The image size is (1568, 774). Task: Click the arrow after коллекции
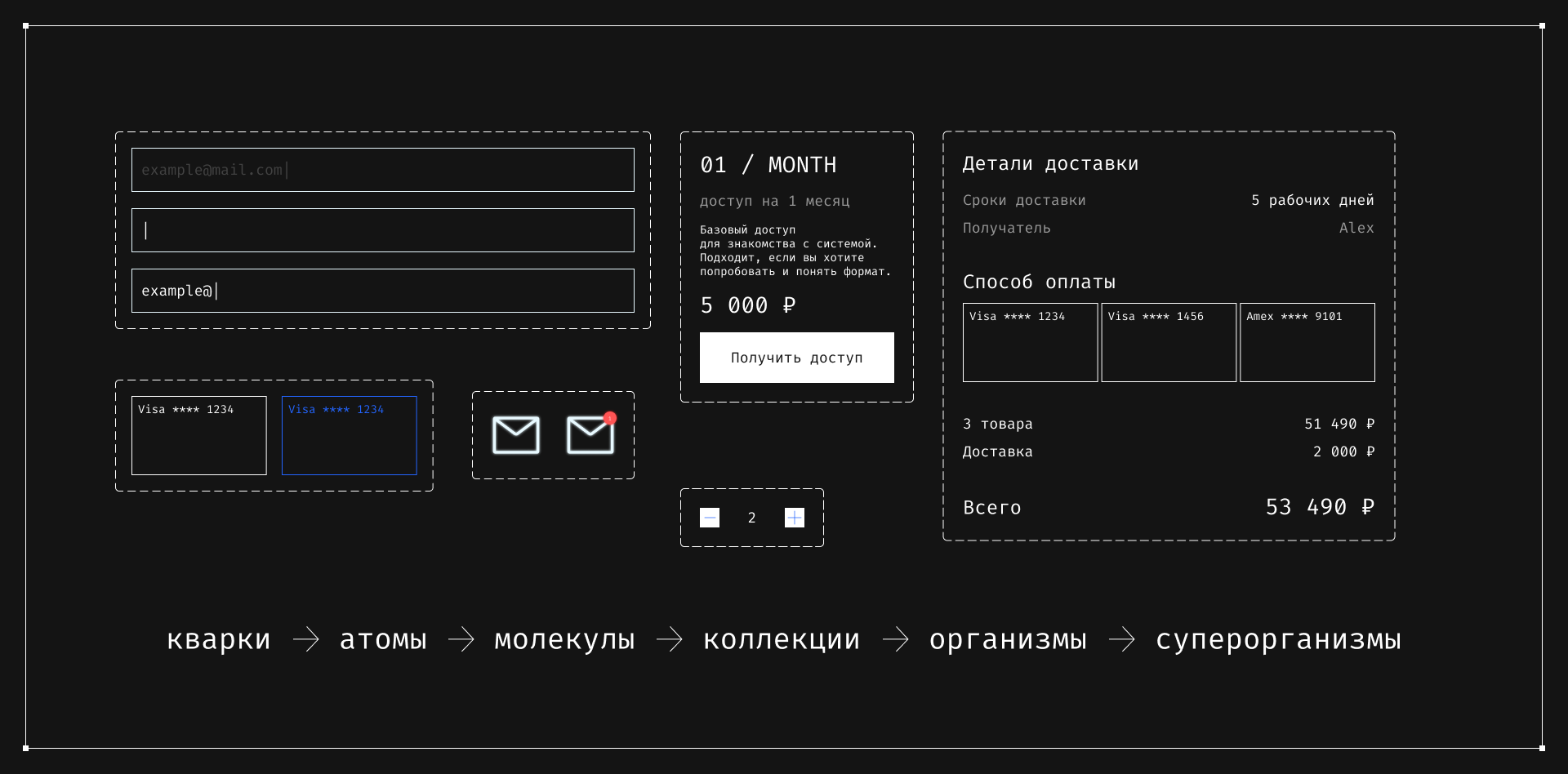[x=896, y=640]
